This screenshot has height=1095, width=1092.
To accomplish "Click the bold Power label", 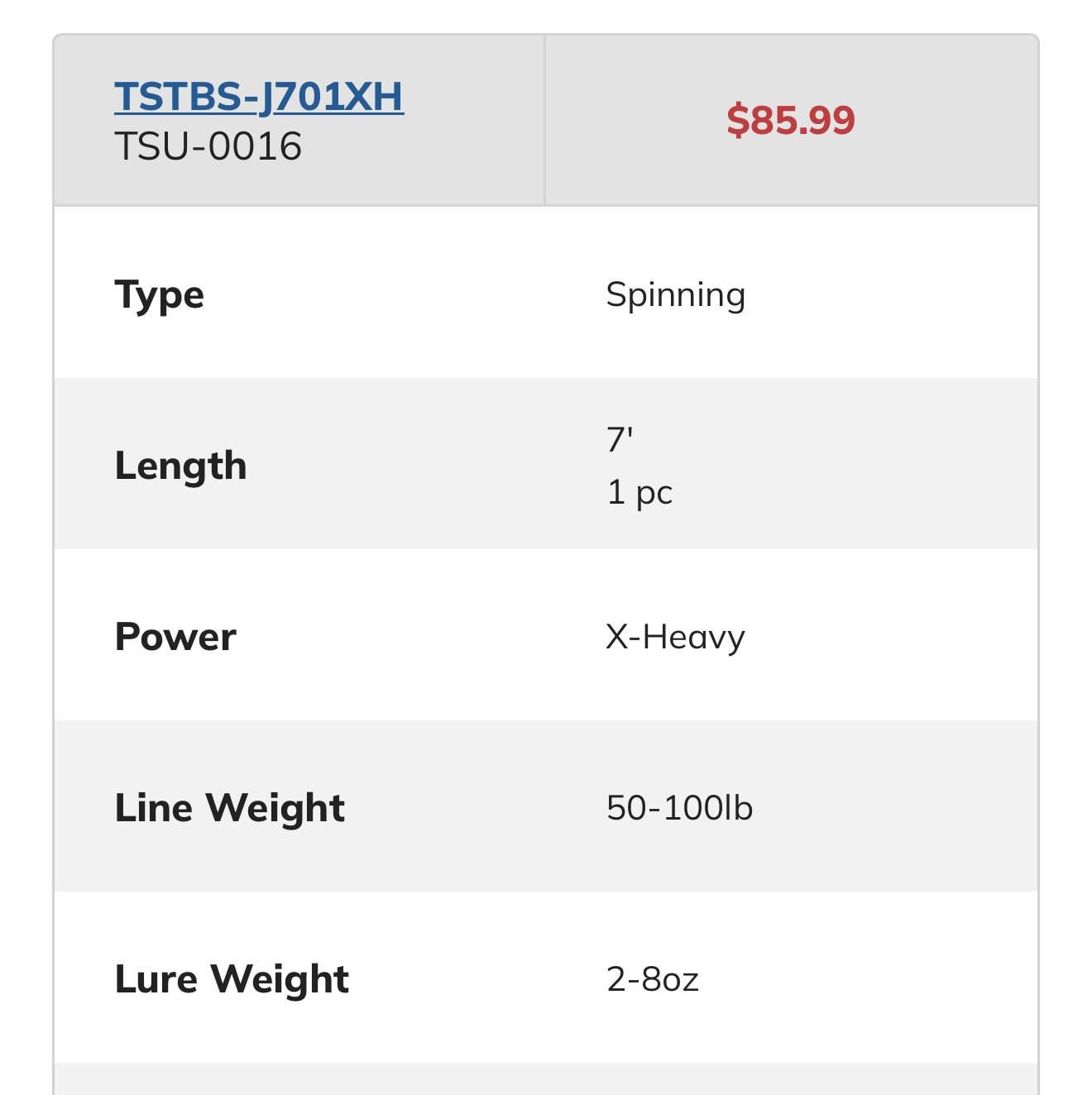I will [x=175, y=636].
